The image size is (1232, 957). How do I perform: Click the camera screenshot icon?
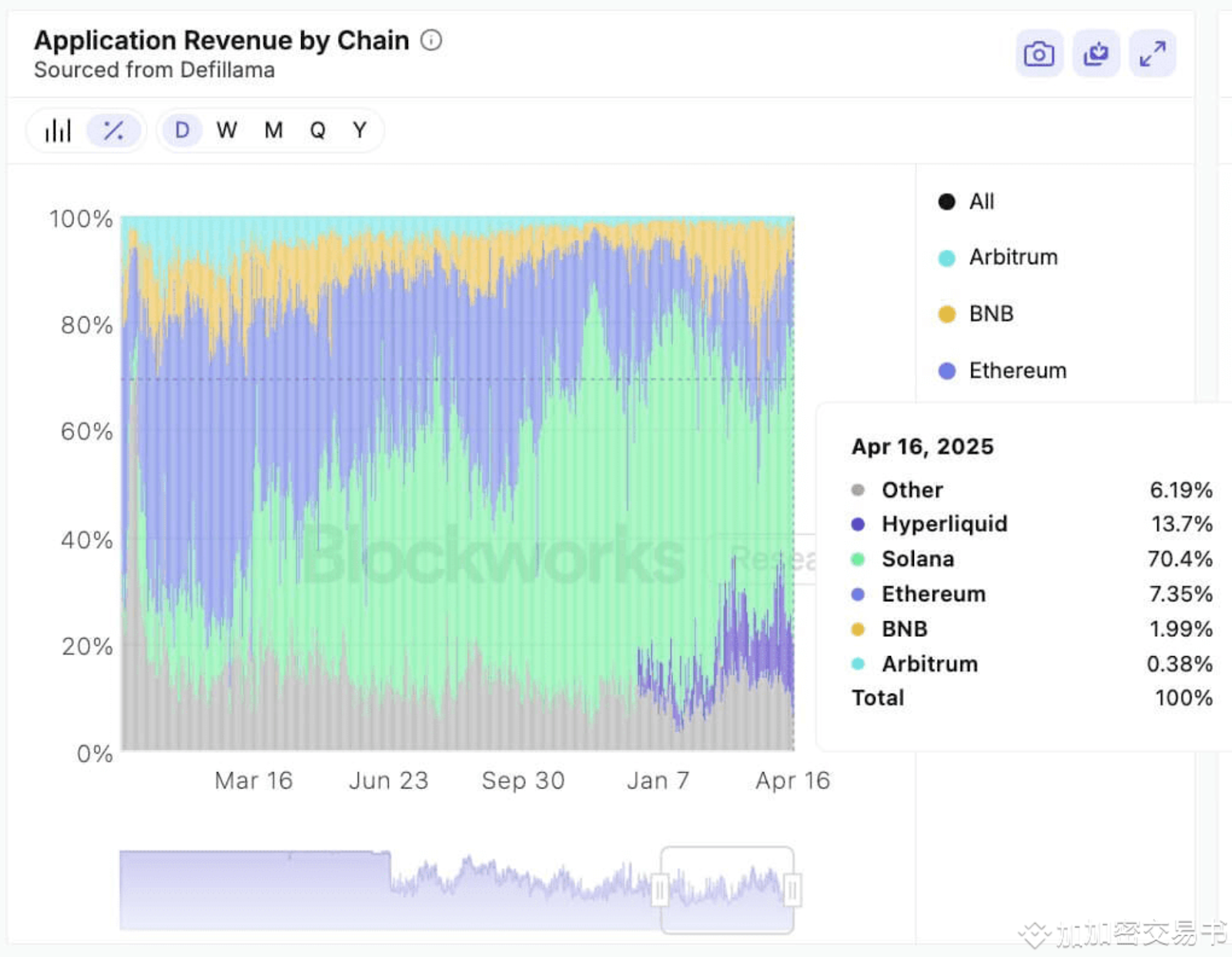click(x=1039, y=54)
